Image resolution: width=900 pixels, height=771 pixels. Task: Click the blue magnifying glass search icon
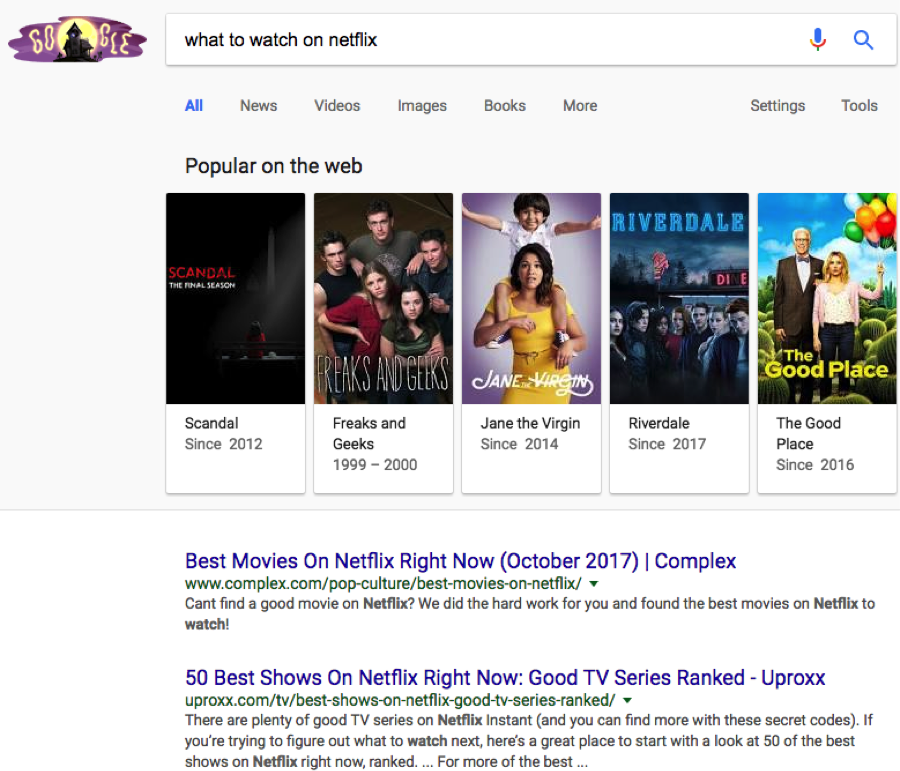863,40
